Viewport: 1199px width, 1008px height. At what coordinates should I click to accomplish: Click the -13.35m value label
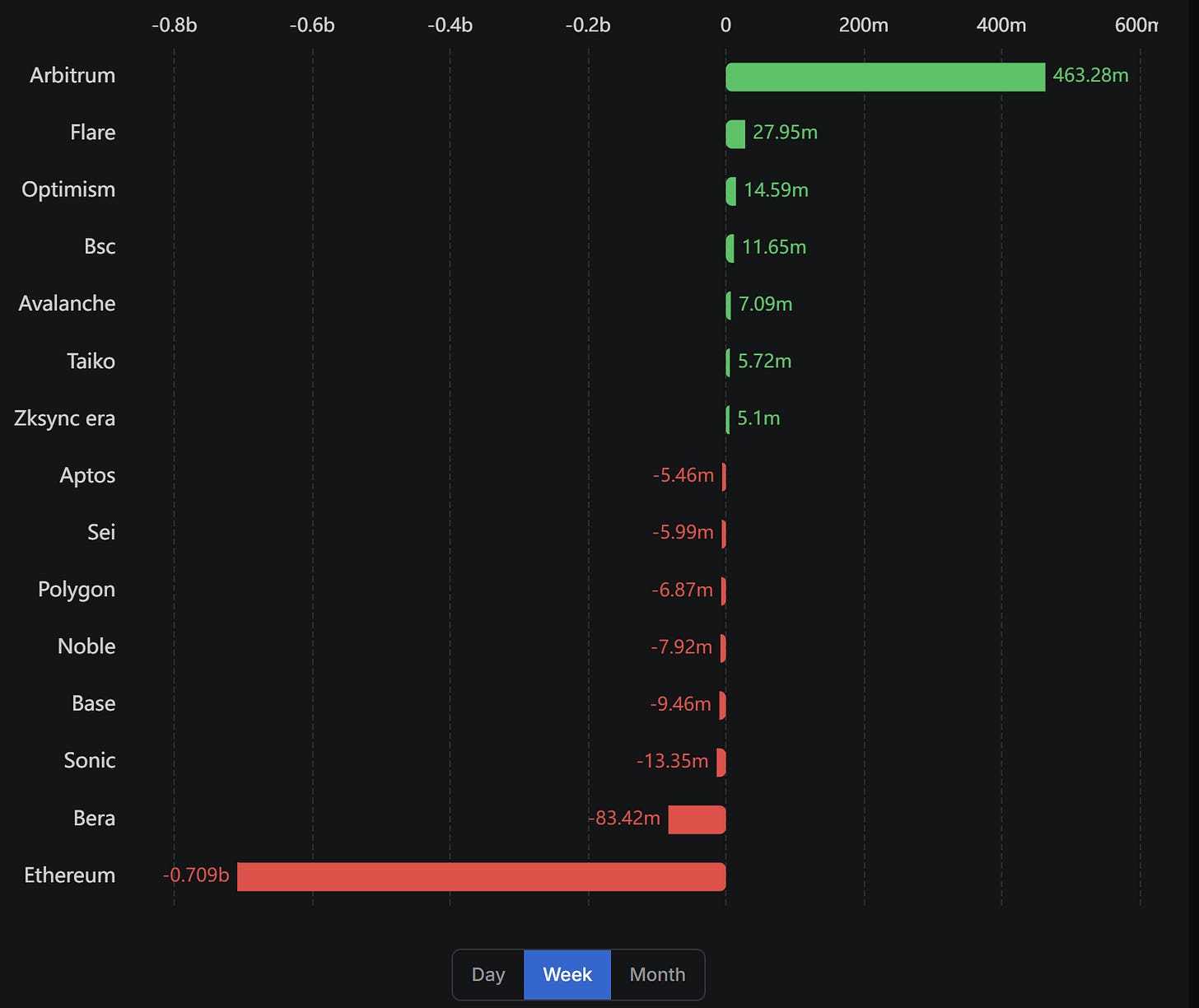coord(672,761)
